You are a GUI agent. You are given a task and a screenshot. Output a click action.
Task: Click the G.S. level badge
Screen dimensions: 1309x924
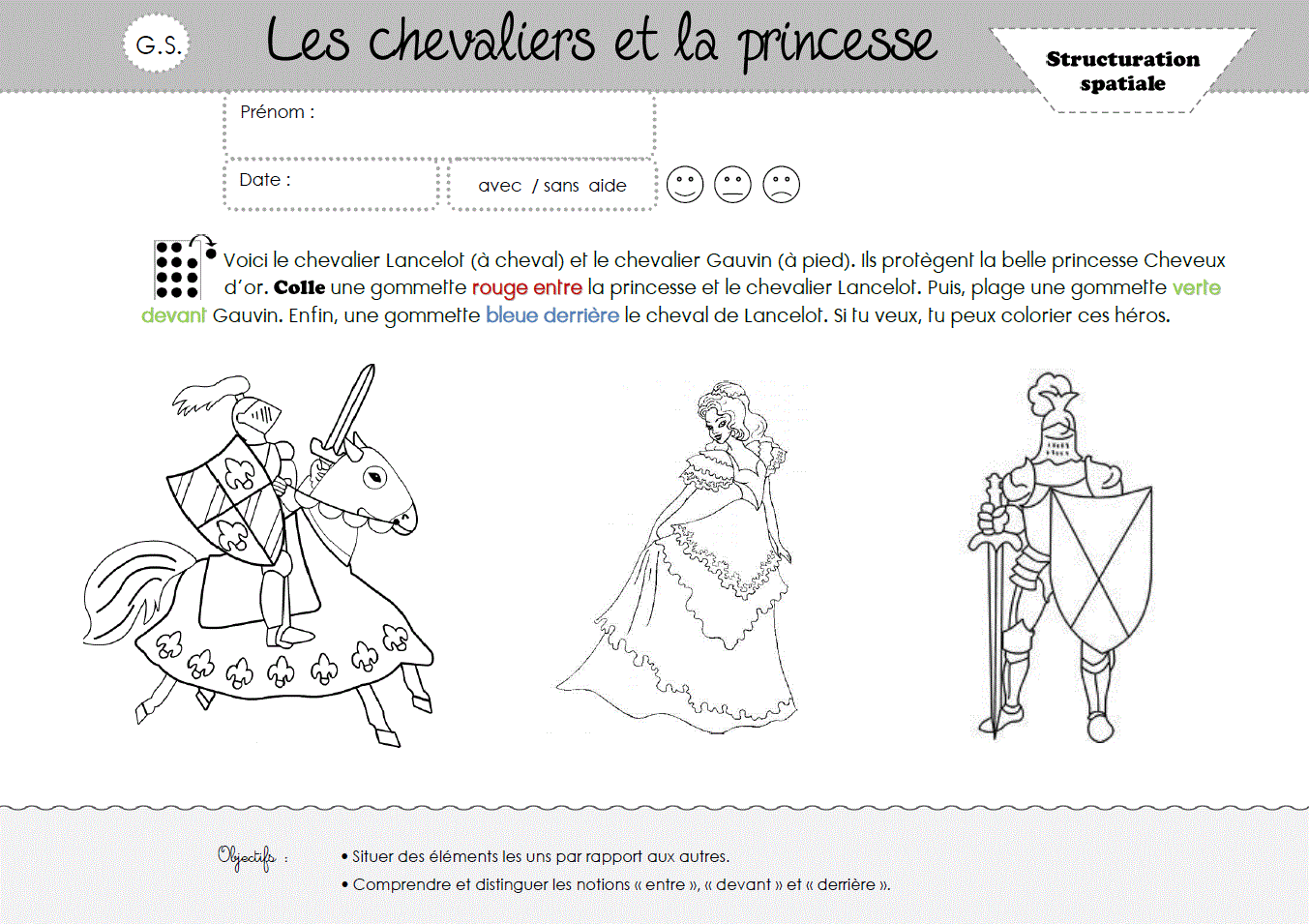coord(158,45)
